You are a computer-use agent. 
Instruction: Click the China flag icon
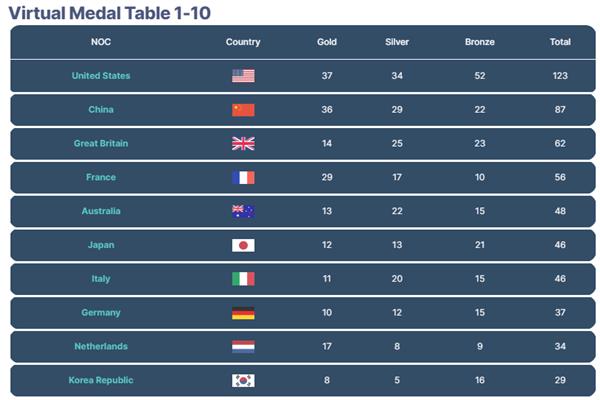pyautogui.click(x=243, y=110)
